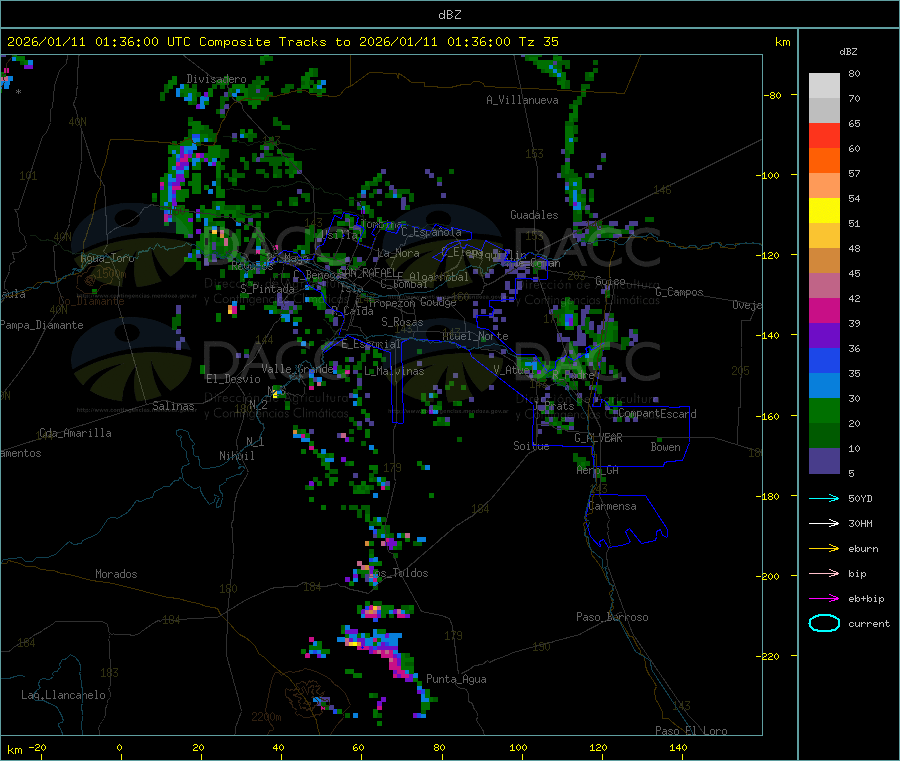Click the 'C_Española' map label
Image resolution: width=900 pixels, height=761 pixels.
[431, 232]
